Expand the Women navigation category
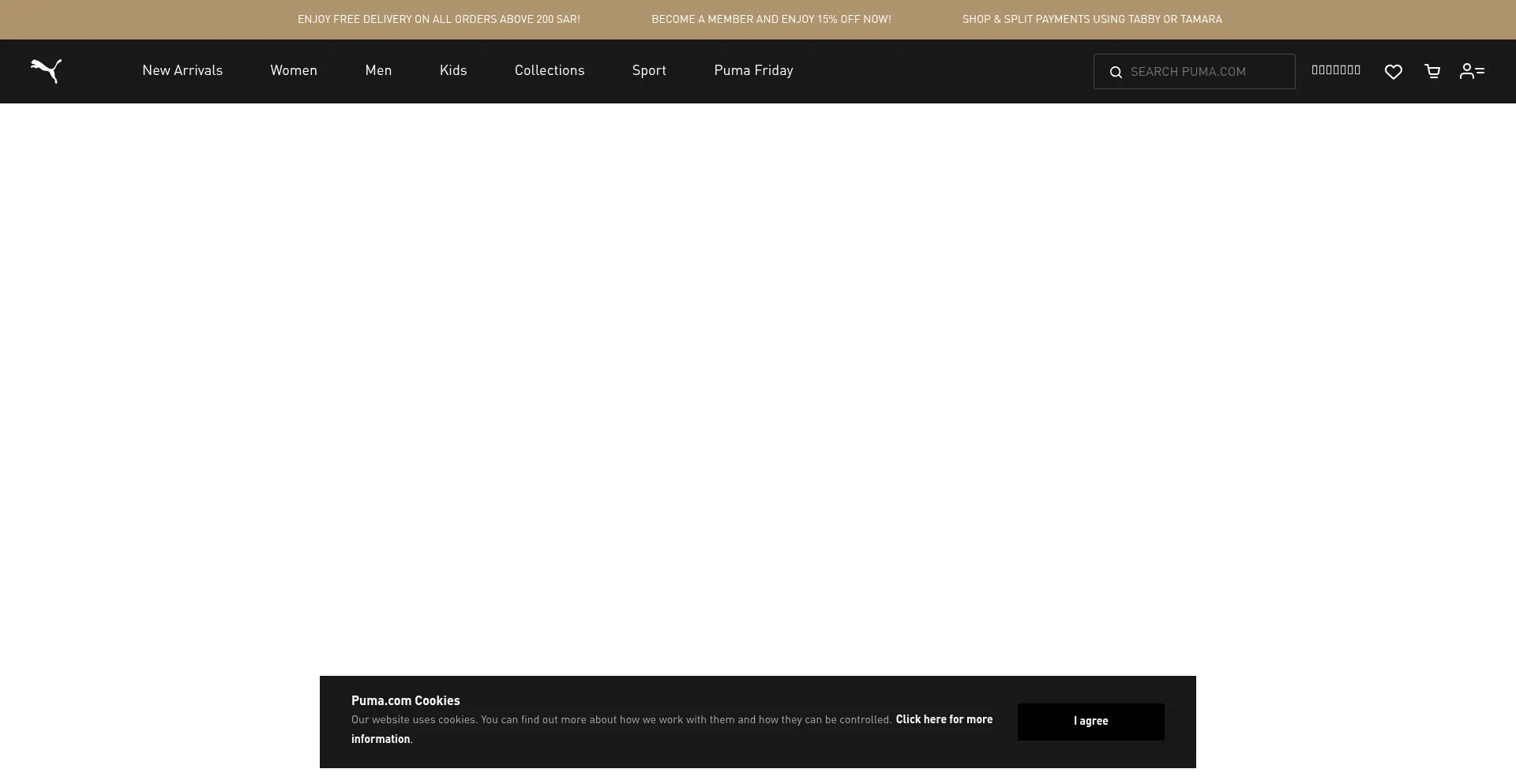This screenshot has height=784, width=1516. point(294,71)
